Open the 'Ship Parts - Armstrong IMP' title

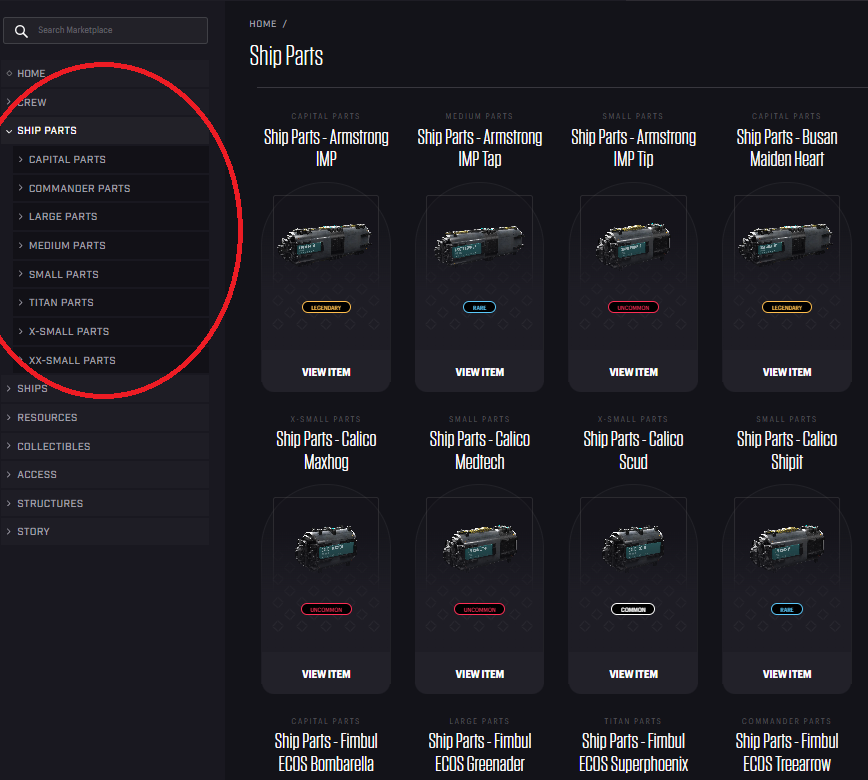point(326,148)
